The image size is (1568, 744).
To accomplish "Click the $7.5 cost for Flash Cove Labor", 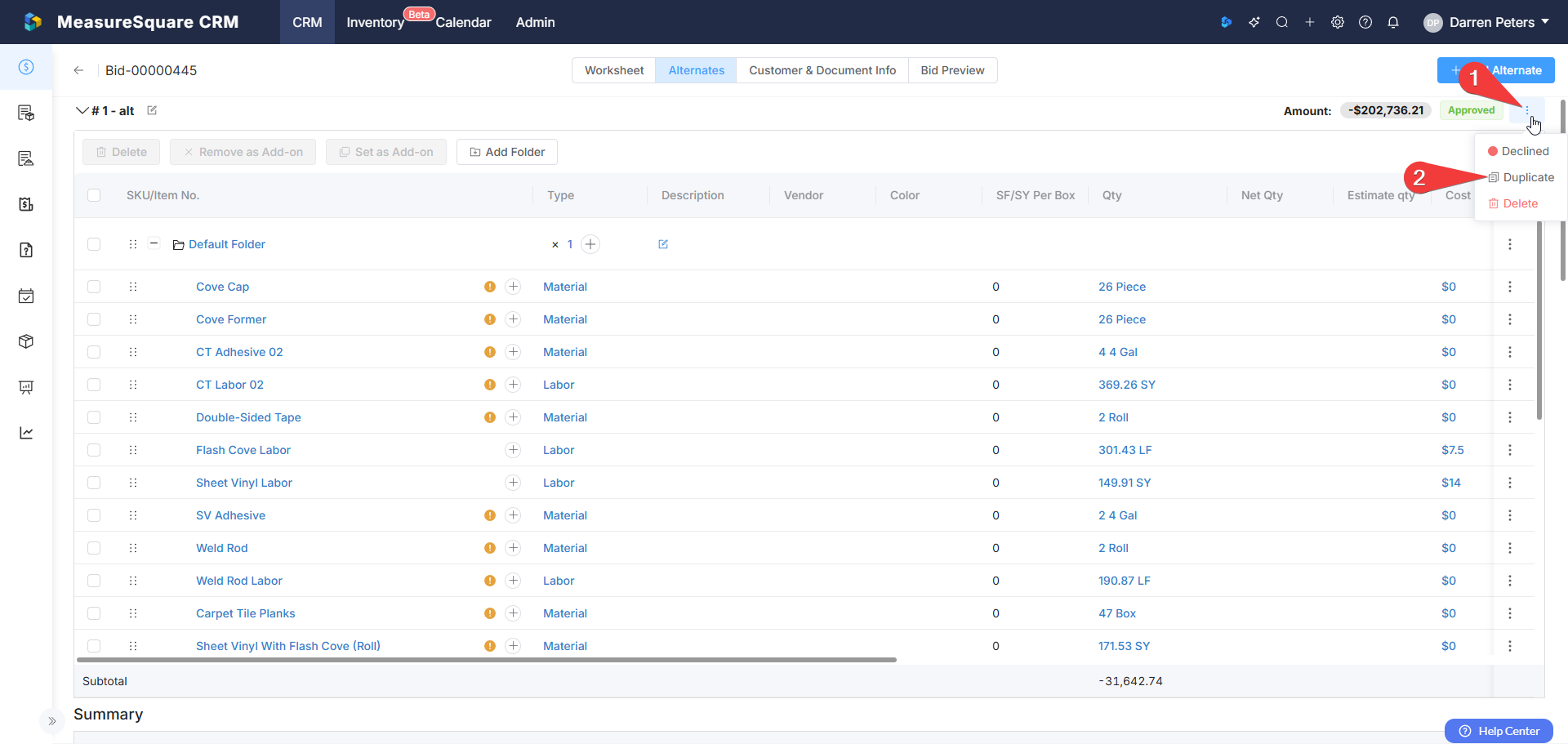I will coord(1453,450).
